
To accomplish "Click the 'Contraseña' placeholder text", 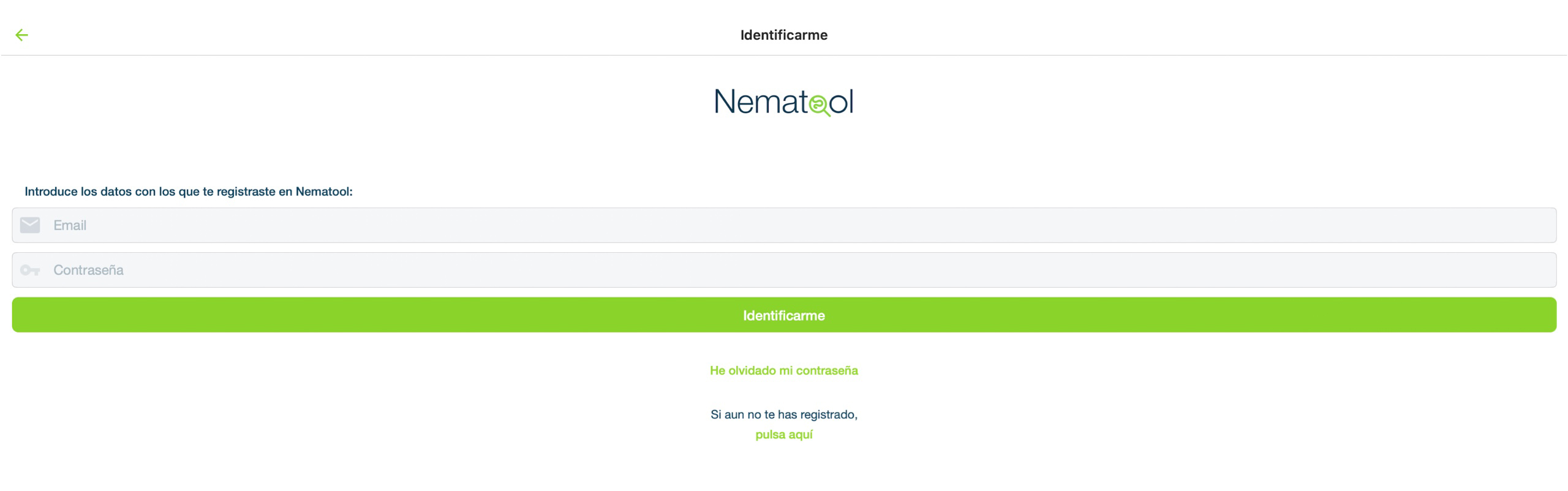I will click(x=88, y=270).
